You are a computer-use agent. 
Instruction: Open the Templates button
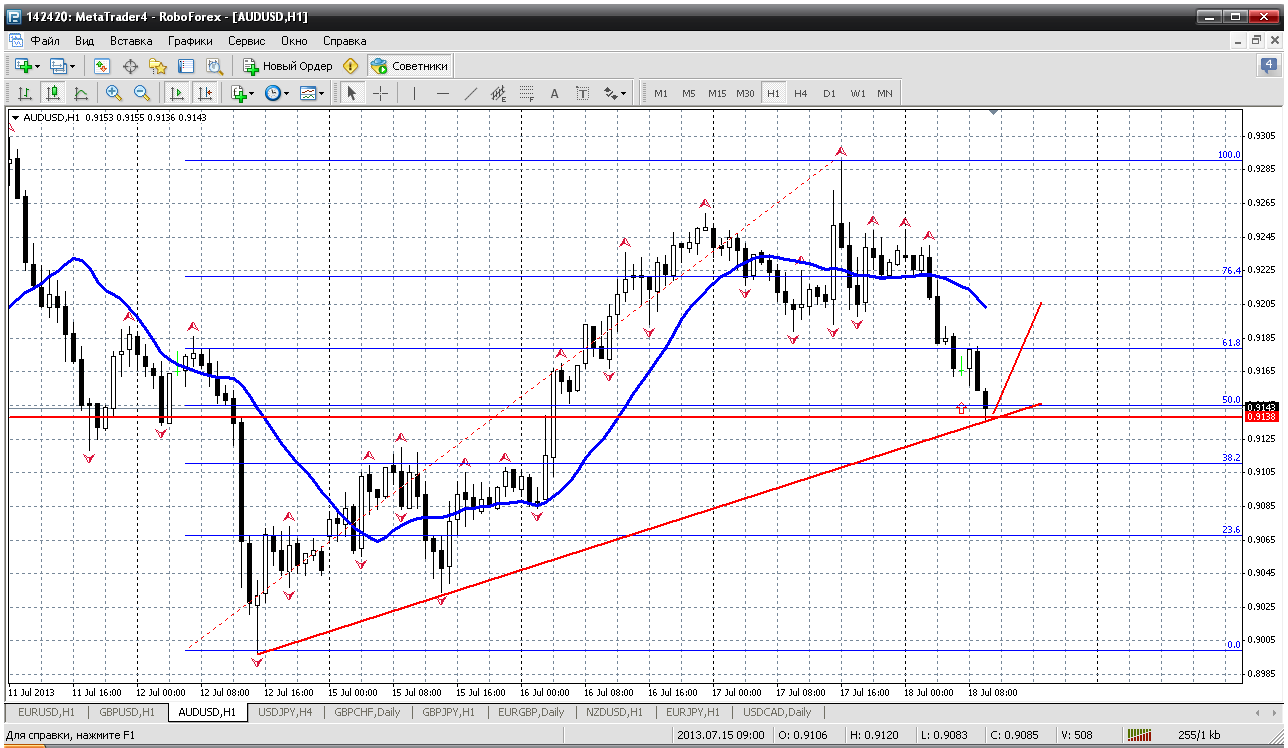307,93
